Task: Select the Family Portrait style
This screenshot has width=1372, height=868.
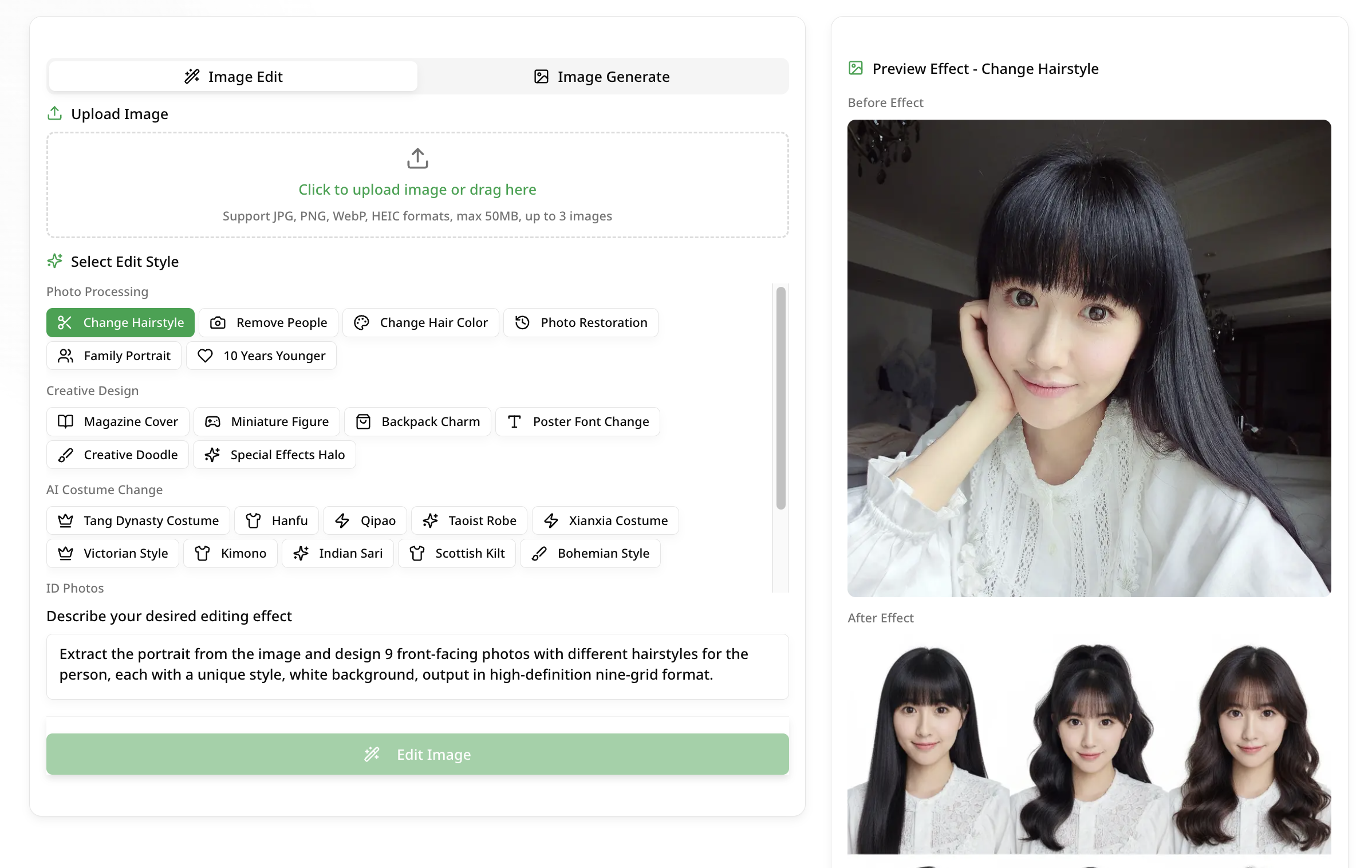Action: tap(113, 356)
